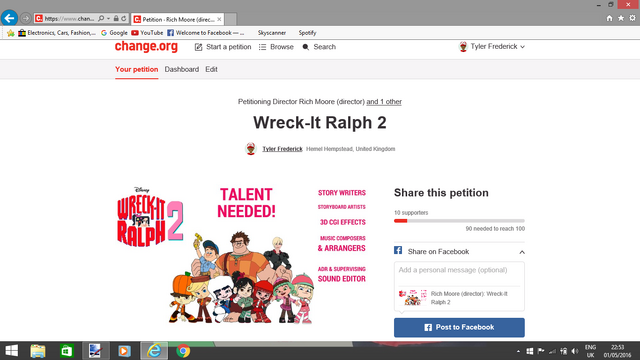Click the browser forward arrow button
This screenshot has width=640, height=360.
pos(25,18)
